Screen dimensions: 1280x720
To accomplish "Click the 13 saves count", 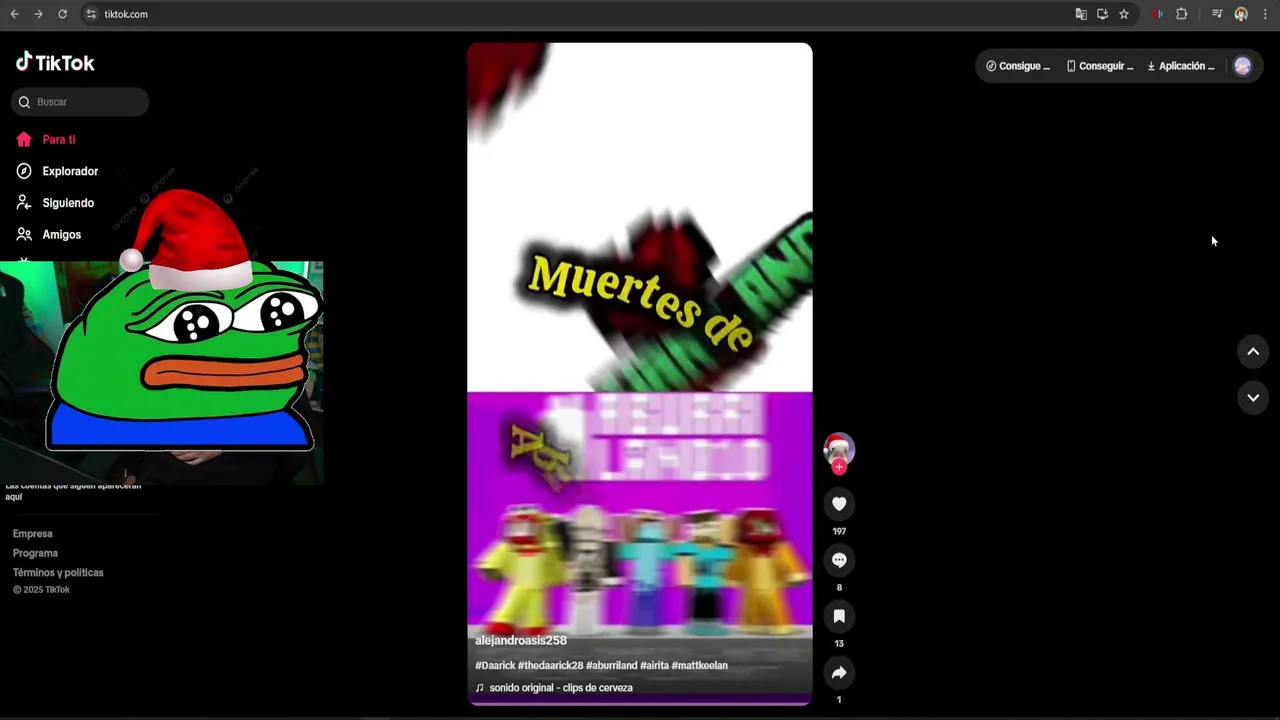I will pyautogui.click(x=839, y=644).
